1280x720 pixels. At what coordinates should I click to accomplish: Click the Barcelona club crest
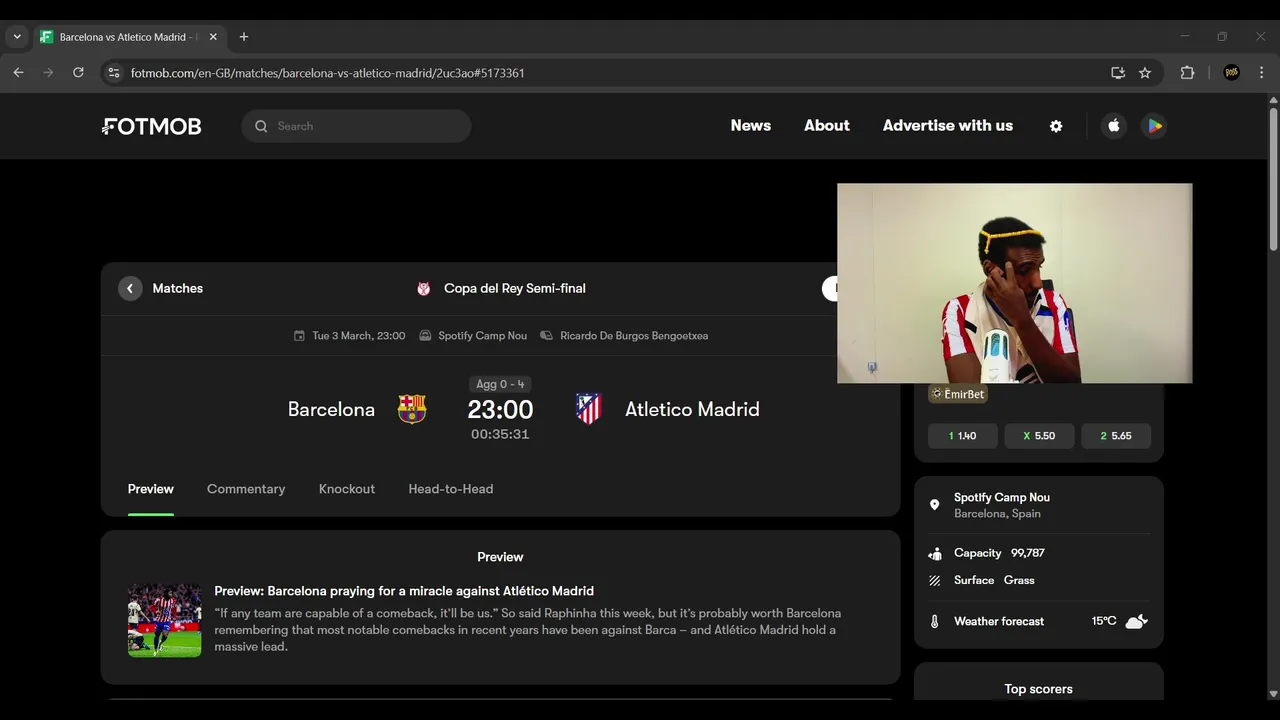tap(412, 409)
